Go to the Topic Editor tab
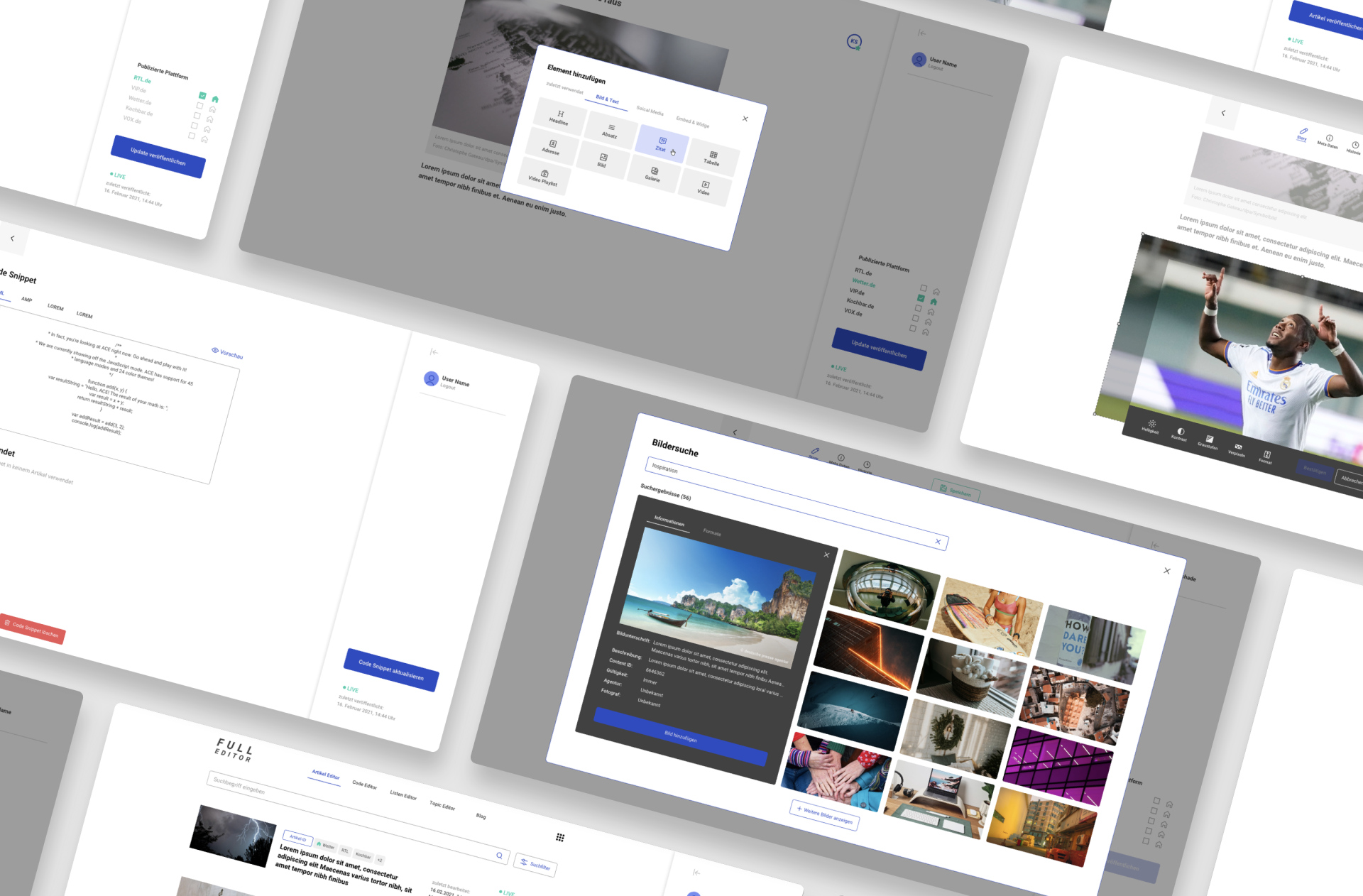Screen dimensions: 1363x896 pyautogui.click(x=442, y=805)
